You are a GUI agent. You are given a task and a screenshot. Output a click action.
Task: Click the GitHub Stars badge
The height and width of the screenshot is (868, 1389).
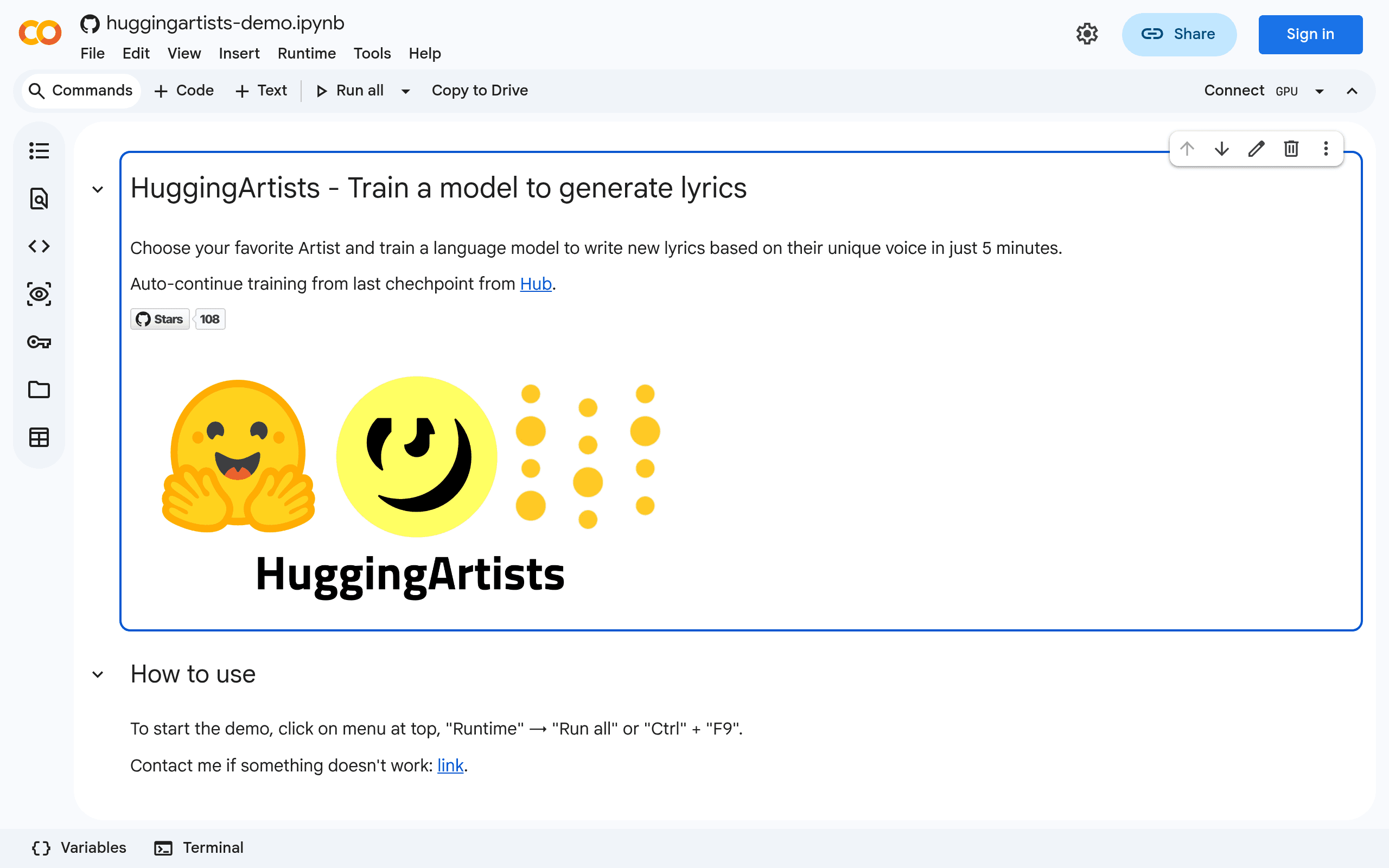tap(160, 319)
